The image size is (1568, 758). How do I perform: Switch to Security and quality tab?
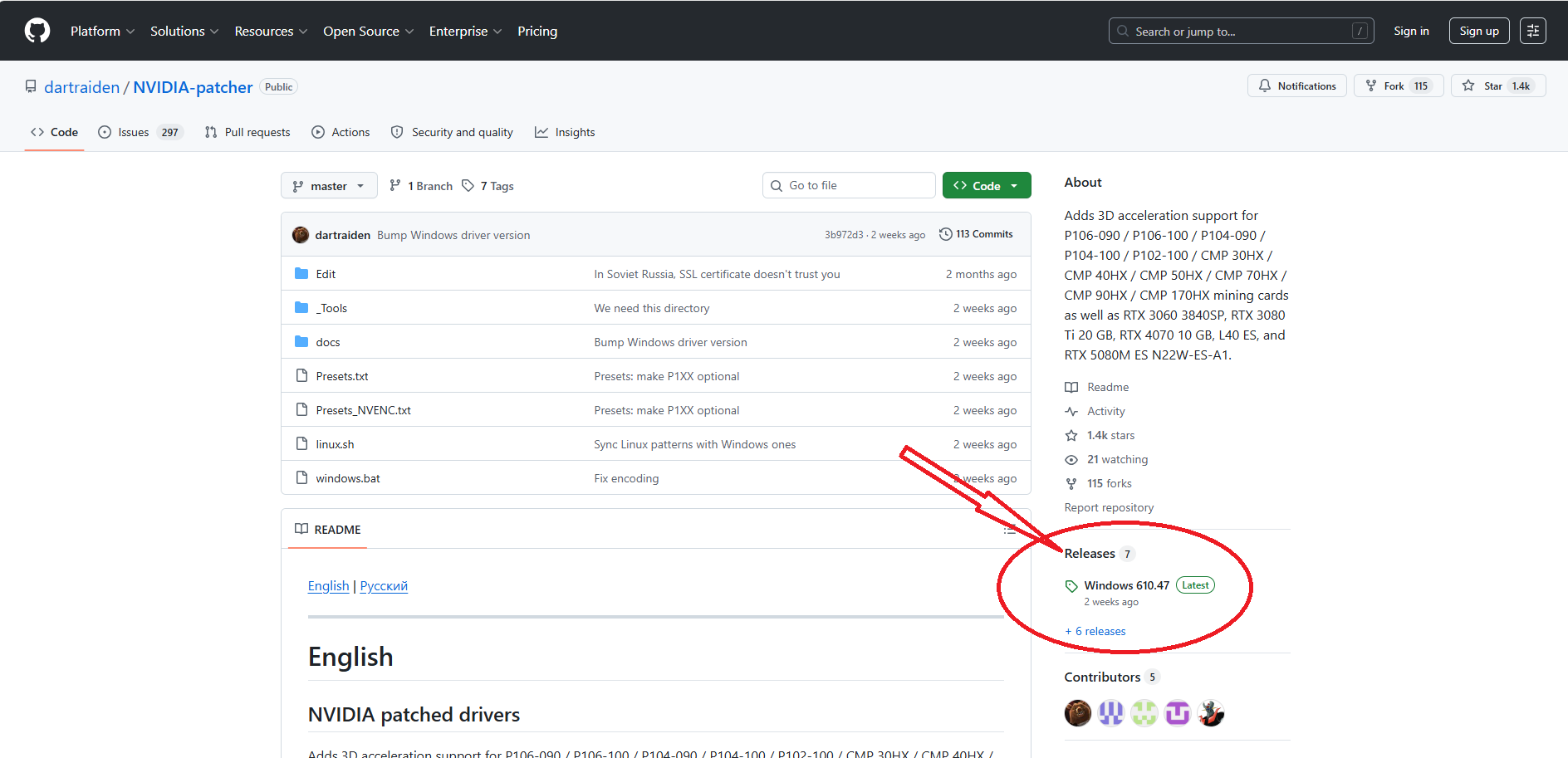[452, 132]
